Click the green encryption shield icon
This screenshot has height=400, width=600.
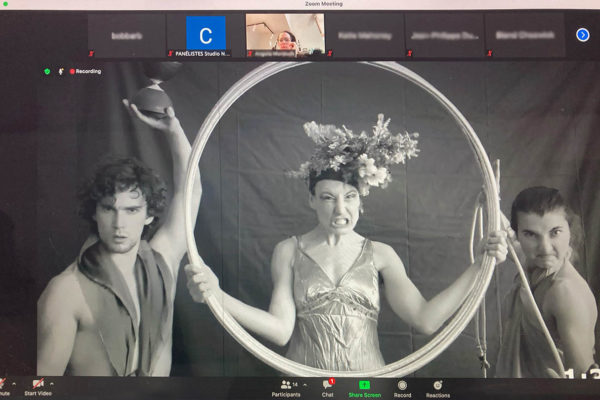coord(47,71)
